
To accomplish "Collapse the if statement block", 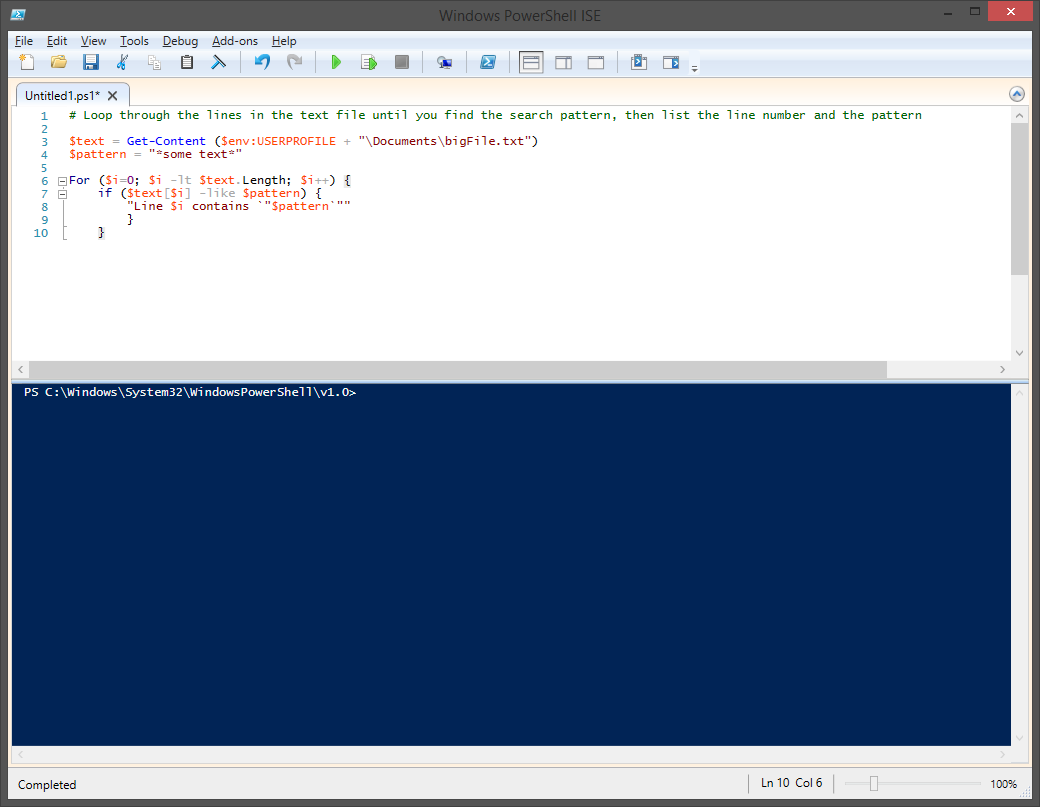I will point(62,193).
